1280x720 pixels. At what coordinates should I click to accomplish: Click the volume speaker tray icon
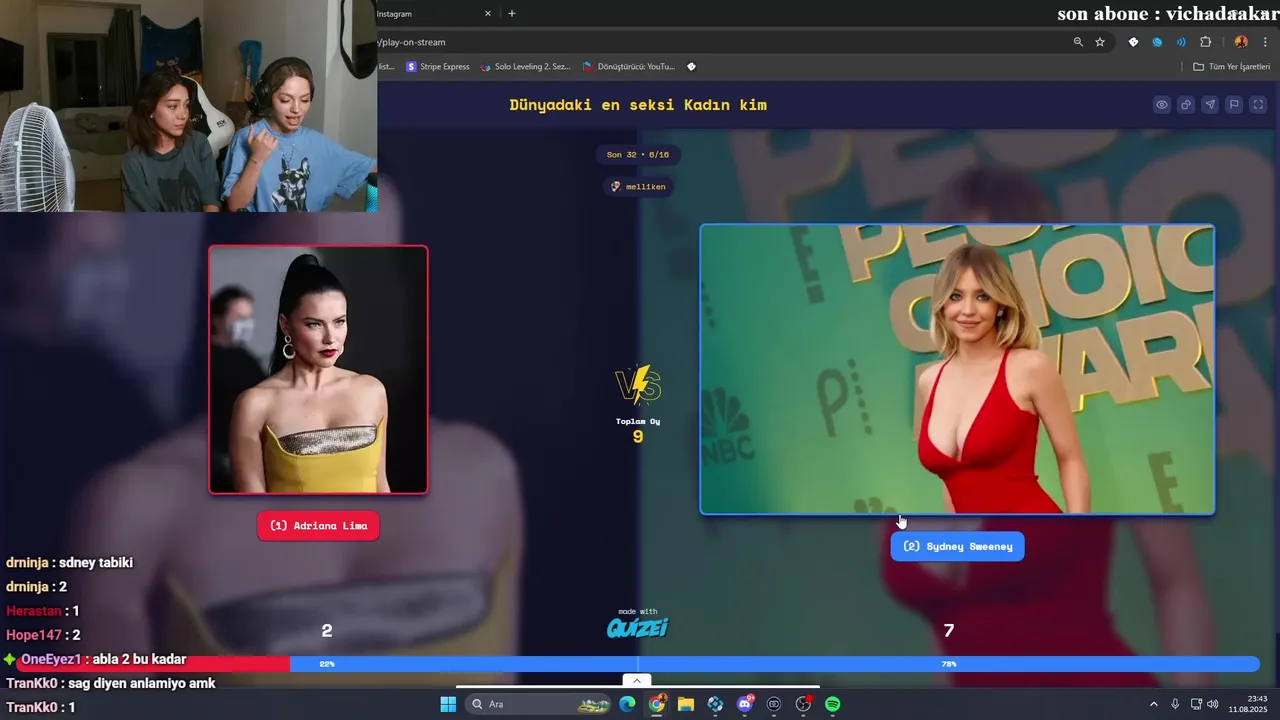1213,704
